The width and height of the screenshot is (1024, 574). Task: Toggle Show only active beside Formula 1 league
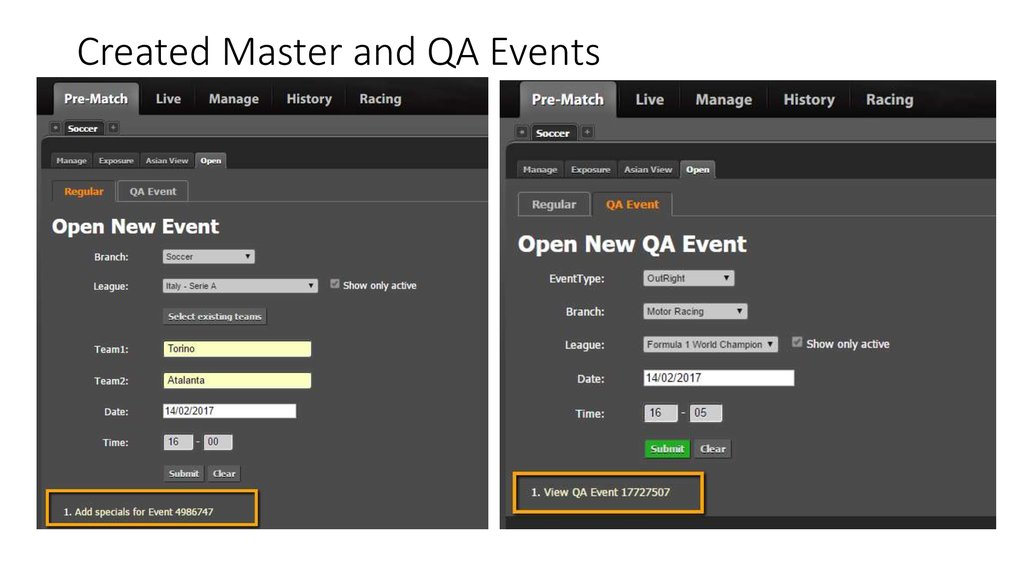coord(797,342)
